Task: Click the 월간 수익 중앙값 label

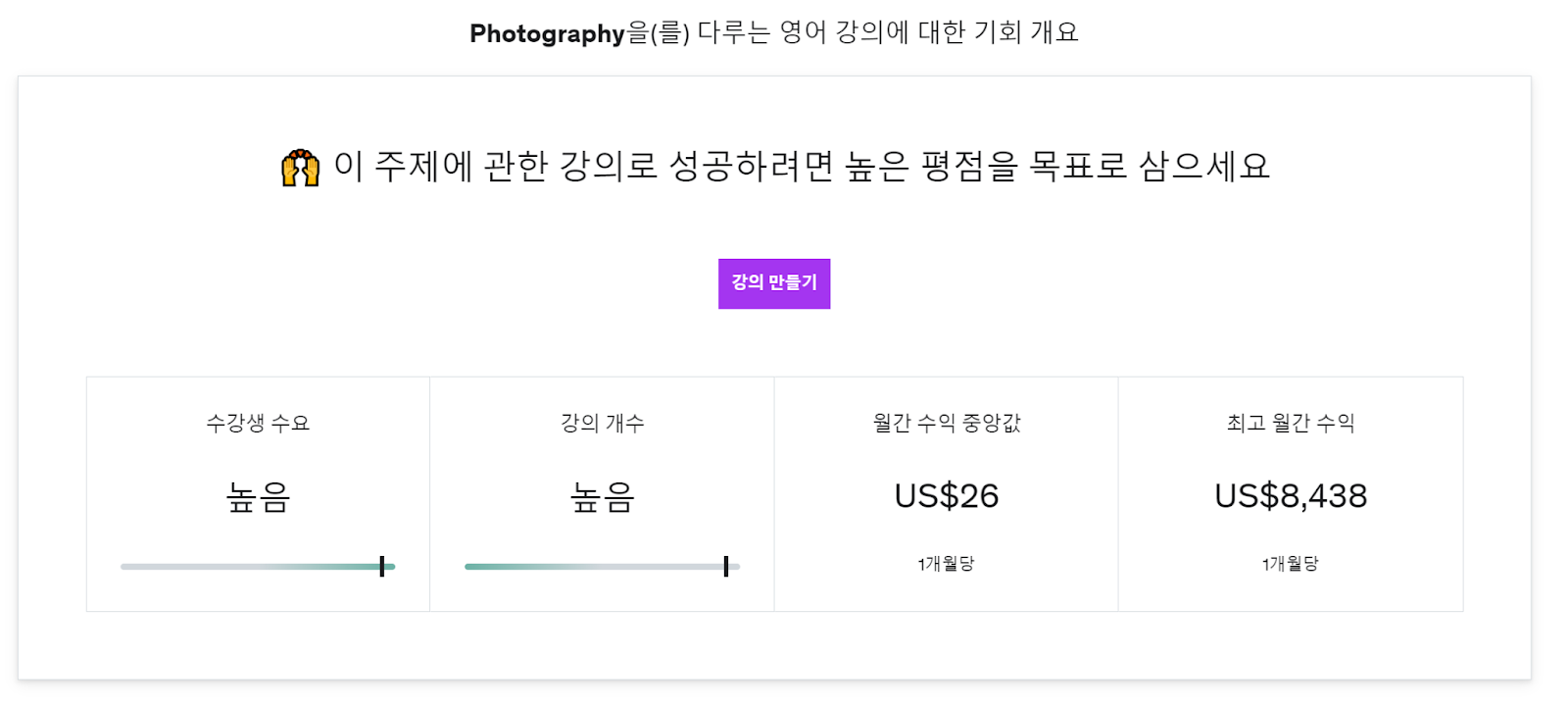Action: (946, 424)
